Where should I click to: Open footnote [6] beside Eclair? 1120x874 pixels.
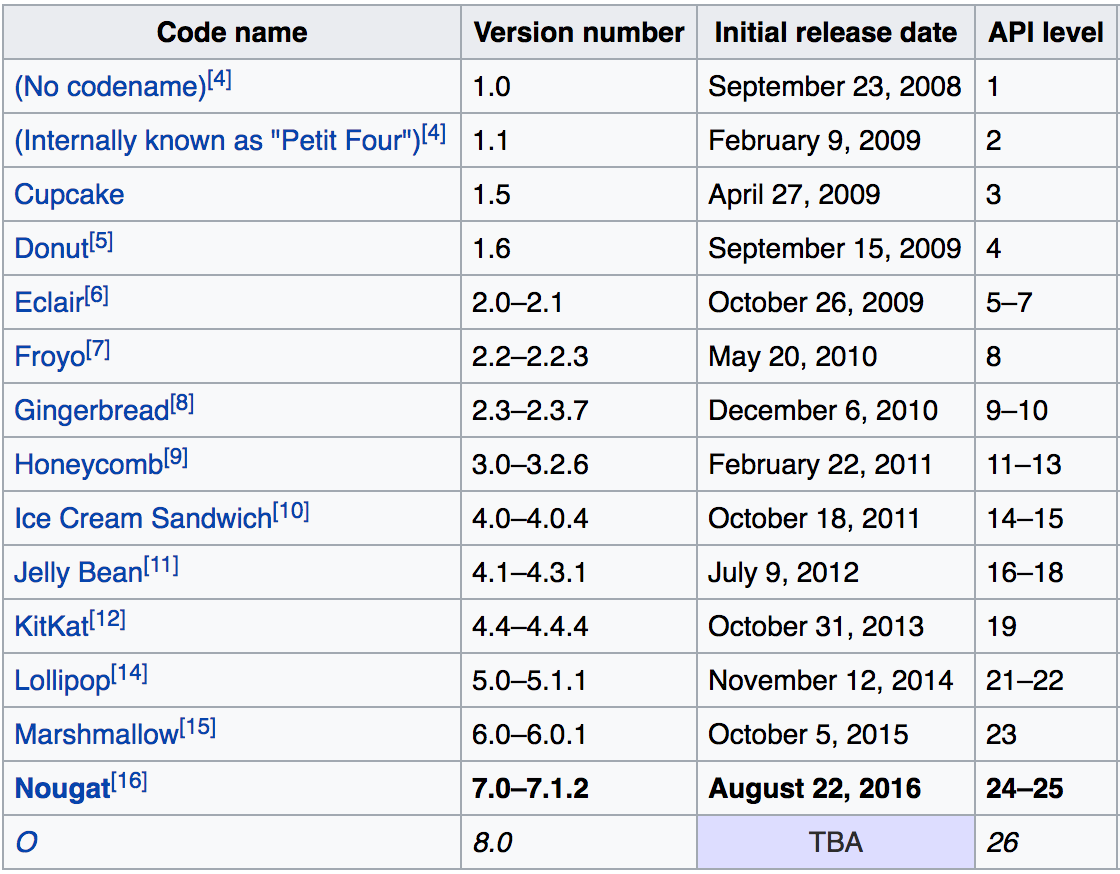(96, 296)
